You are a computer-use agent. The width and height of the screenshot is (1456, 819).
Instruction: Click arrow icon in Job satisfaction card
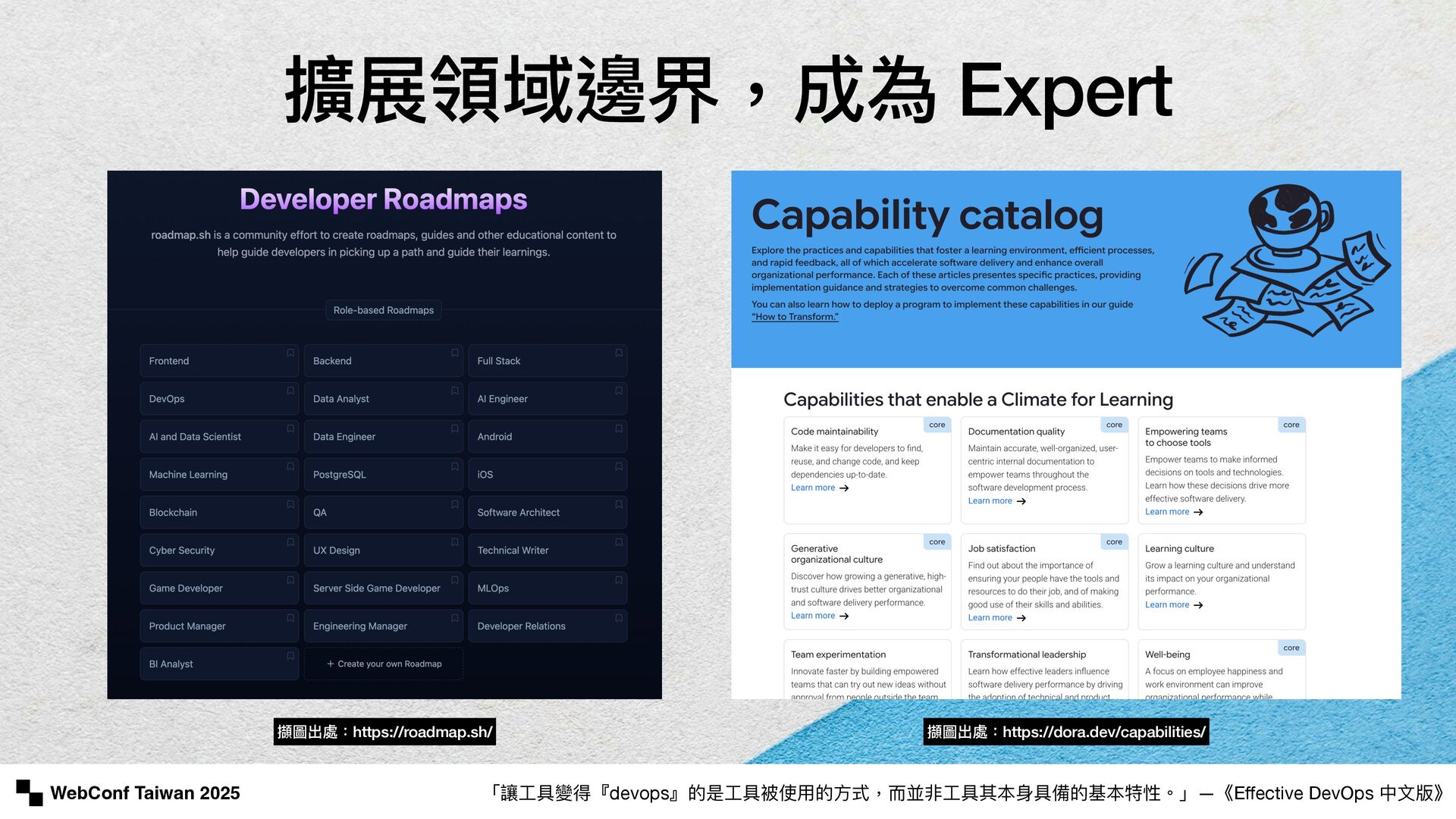tap(1021, 619)
